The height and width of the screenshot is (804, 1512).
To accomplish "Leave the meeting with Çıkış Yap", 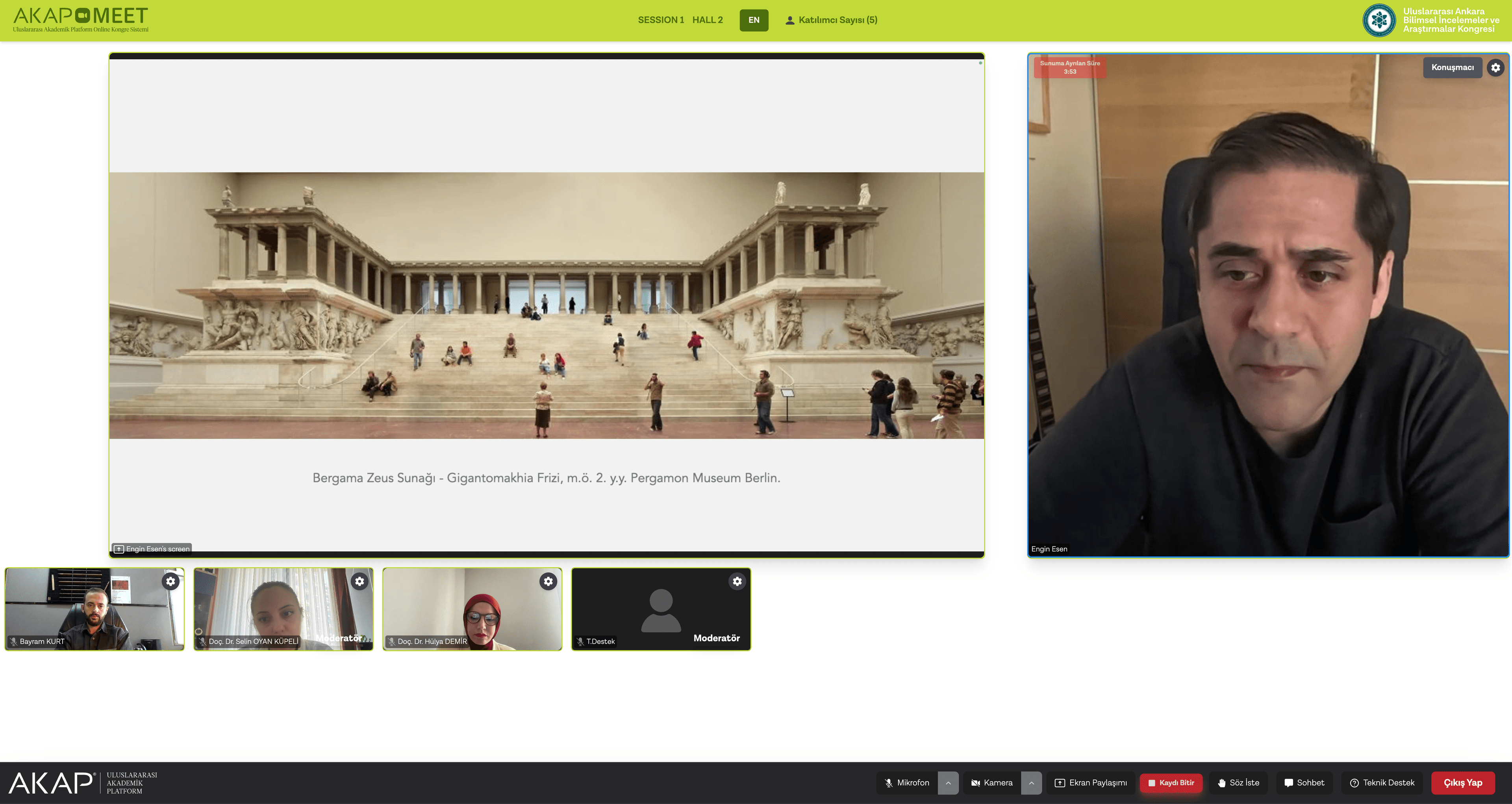I will [x=1463, y=783].
